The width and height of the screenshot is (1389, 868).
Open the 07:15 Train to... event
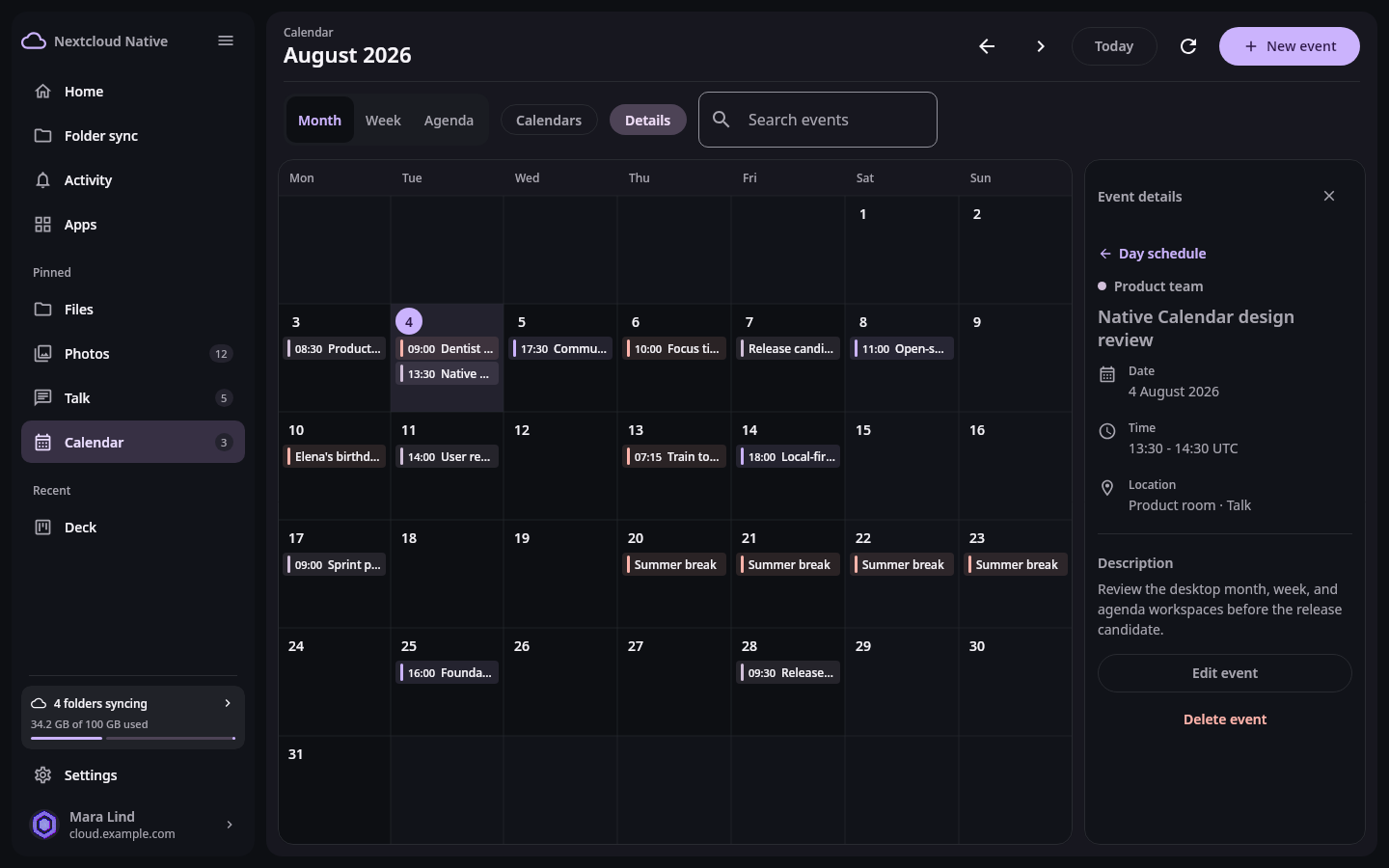point(676,457)
